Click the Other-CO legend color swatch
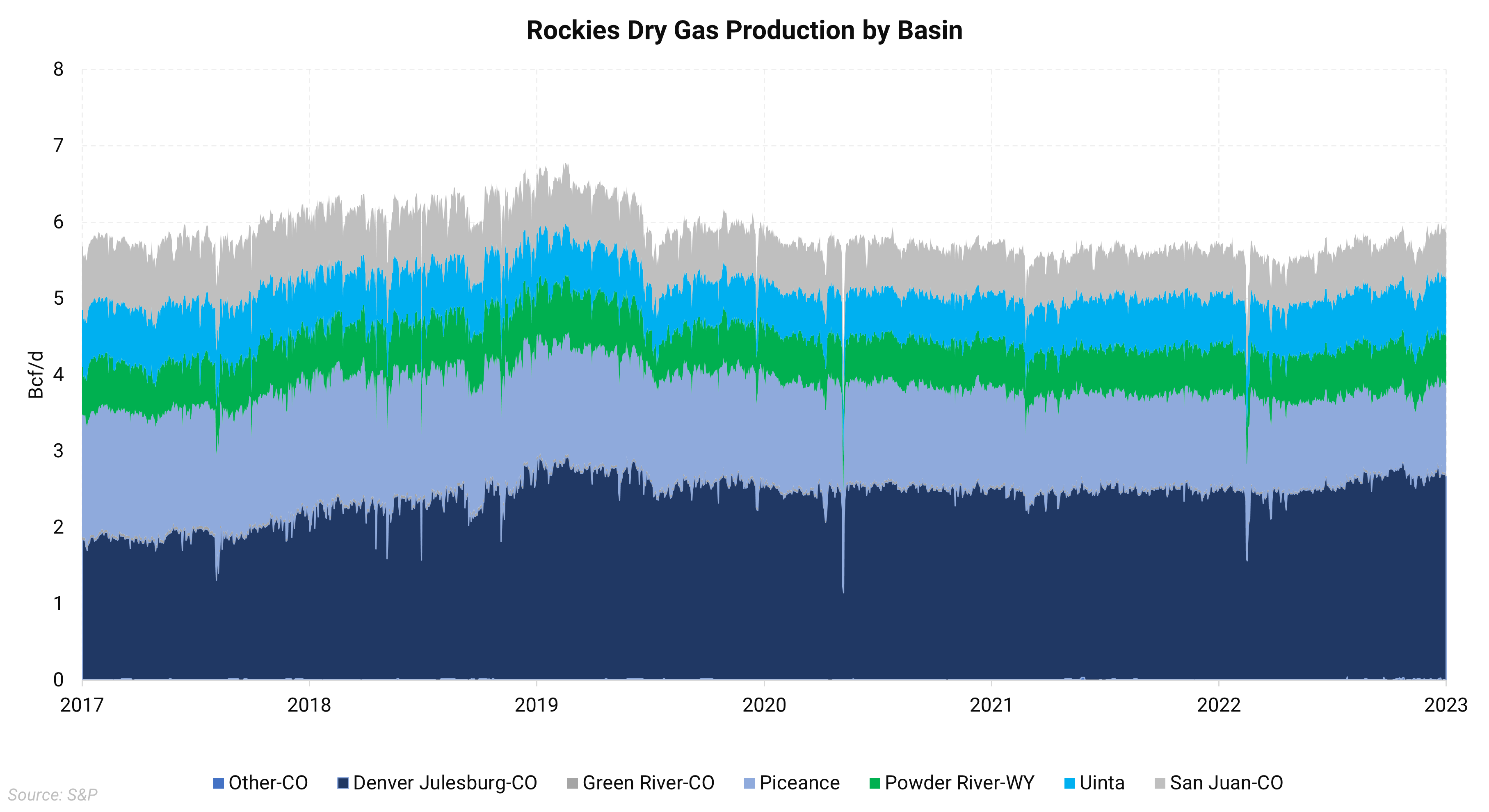This screenshot has width=1489, height=812. 219,784
